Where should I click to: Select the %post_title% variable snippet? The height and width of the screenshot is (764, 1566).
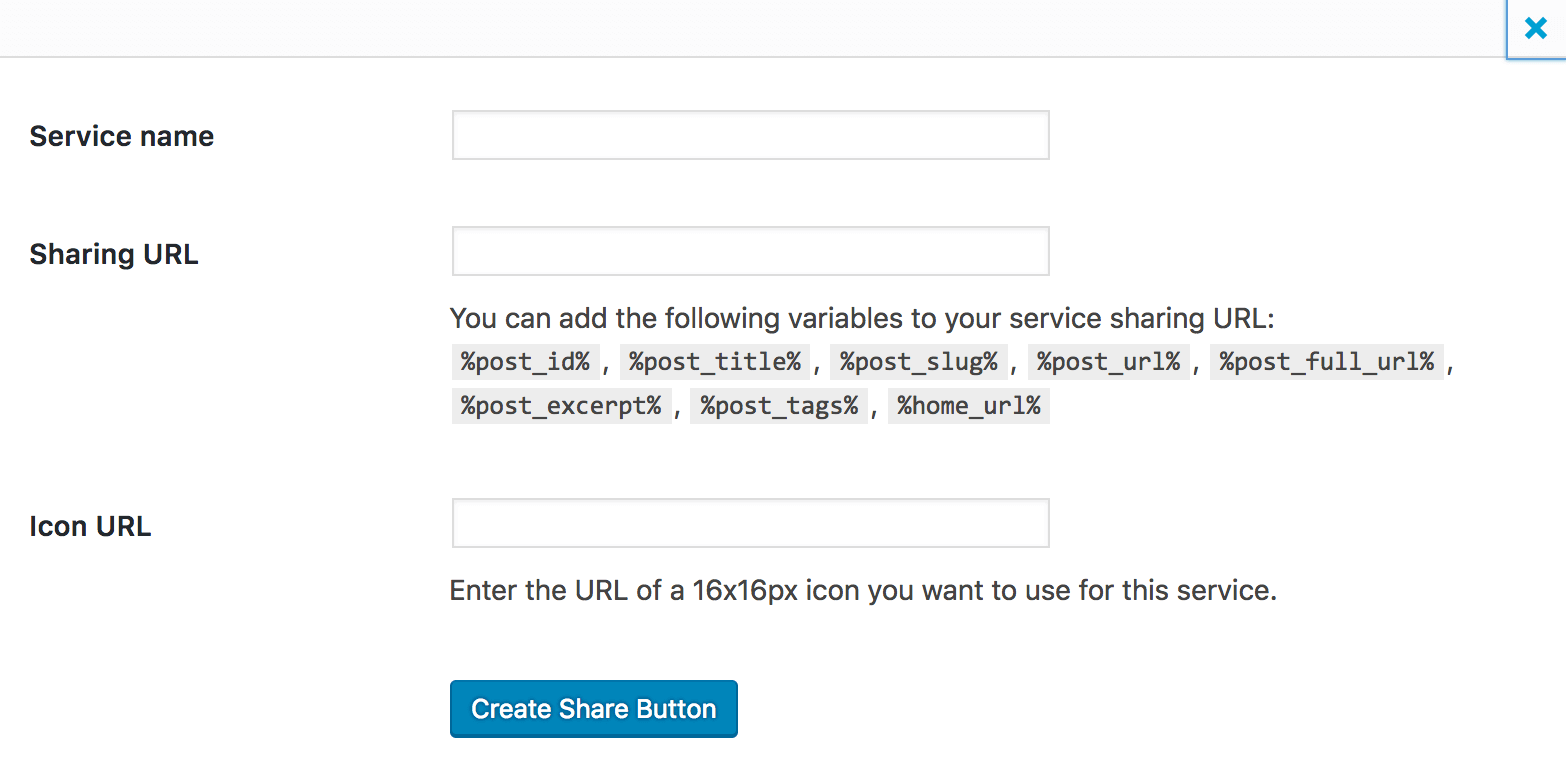point(715,362)
